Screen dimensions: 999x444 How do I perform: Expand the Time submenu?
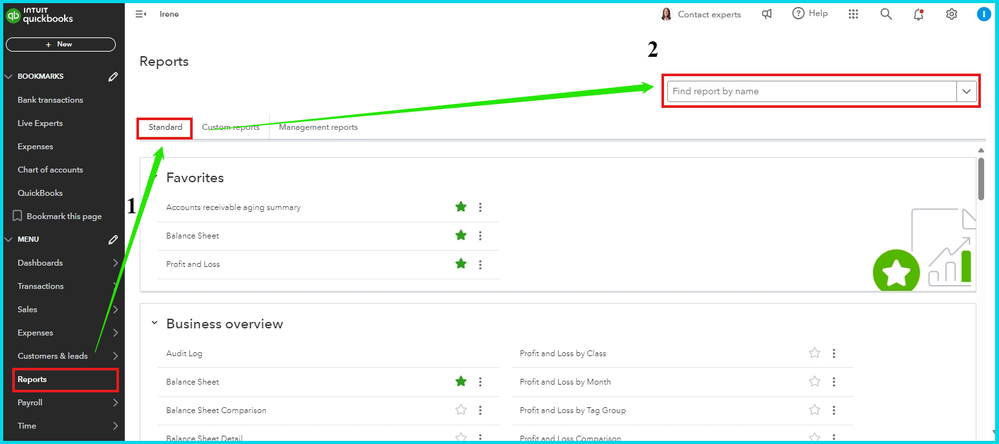pos(115,426)
